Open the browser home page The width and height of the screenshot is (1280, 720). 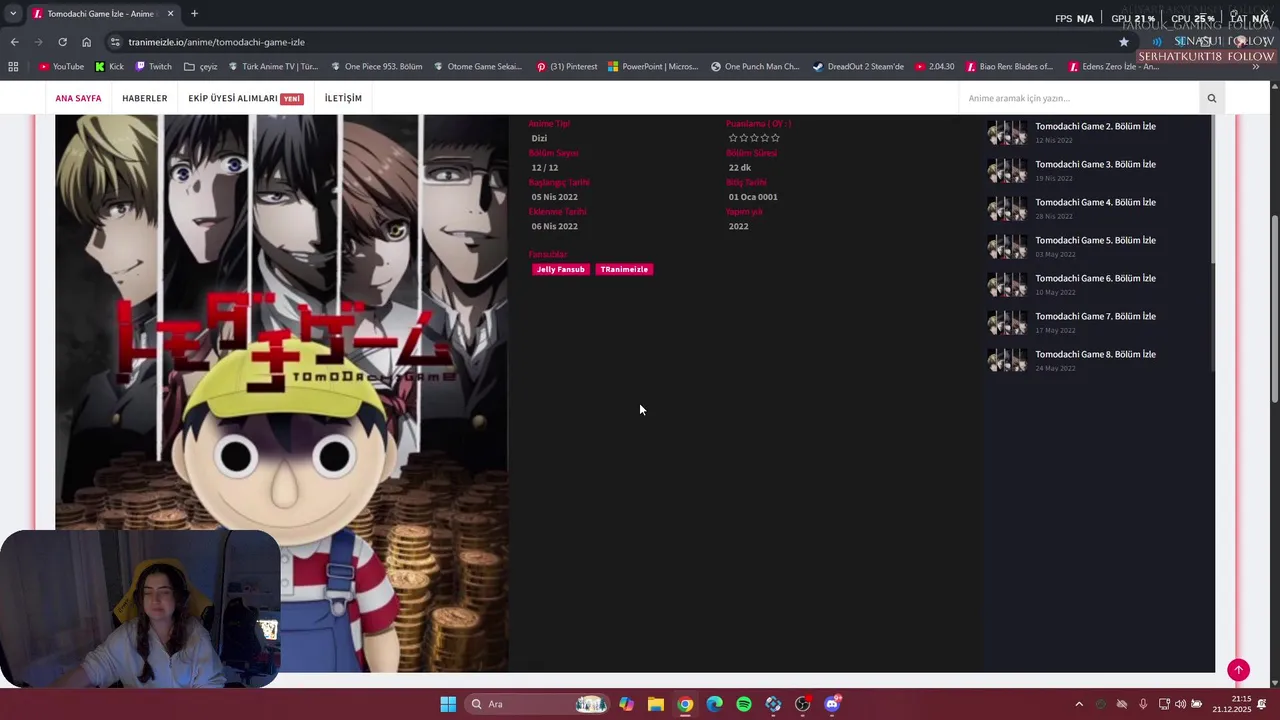[x=86, y=42]
